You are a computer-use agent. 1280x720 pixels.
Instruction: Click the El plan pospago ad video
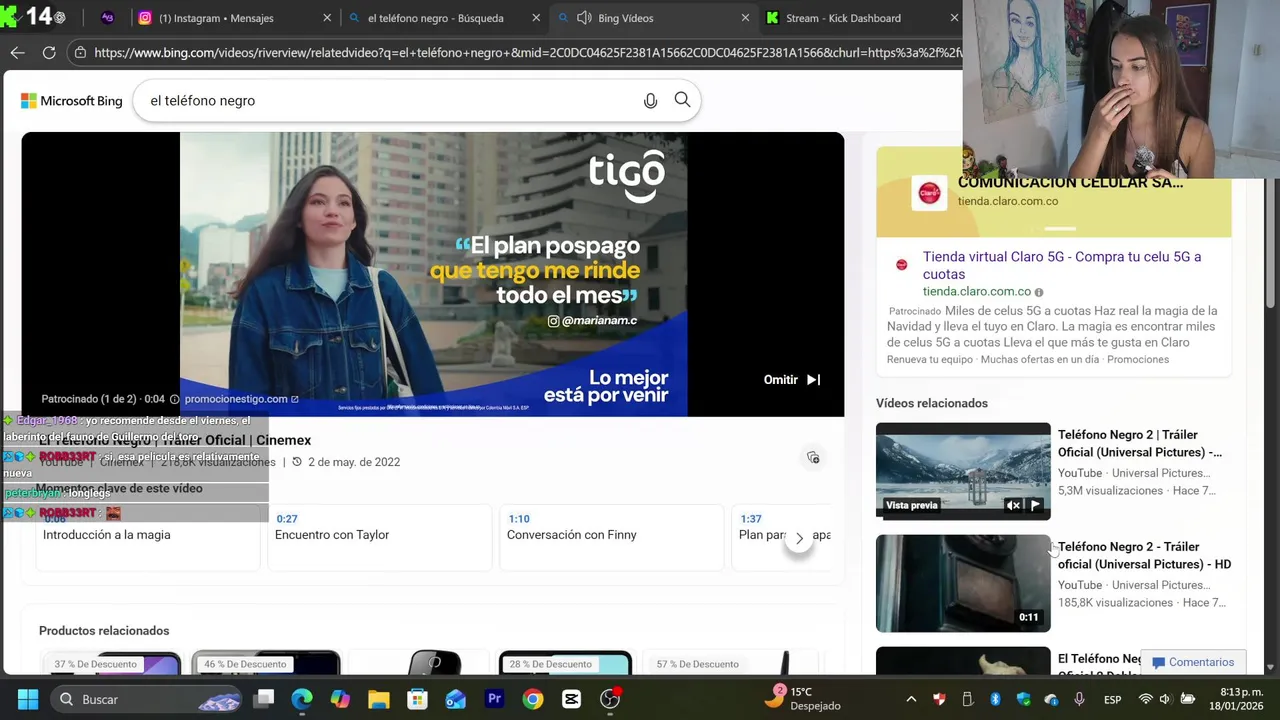[x=433, y=274]
